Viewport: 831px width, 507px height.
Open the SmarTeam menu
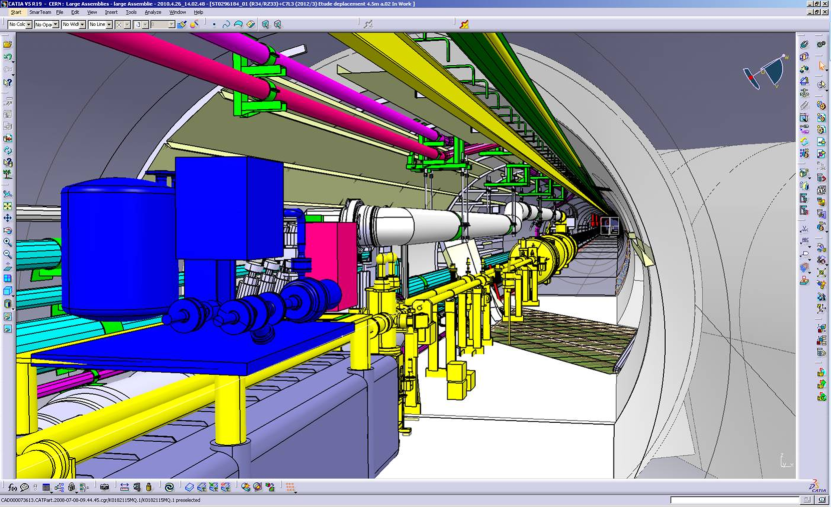click(40, 12)
